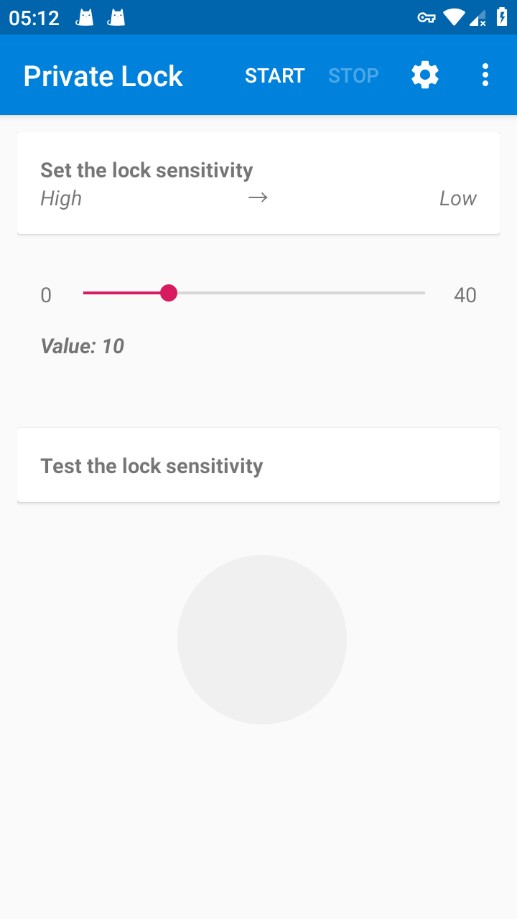Tap the Wi-Fi status icon

click(x=454, y=18)
